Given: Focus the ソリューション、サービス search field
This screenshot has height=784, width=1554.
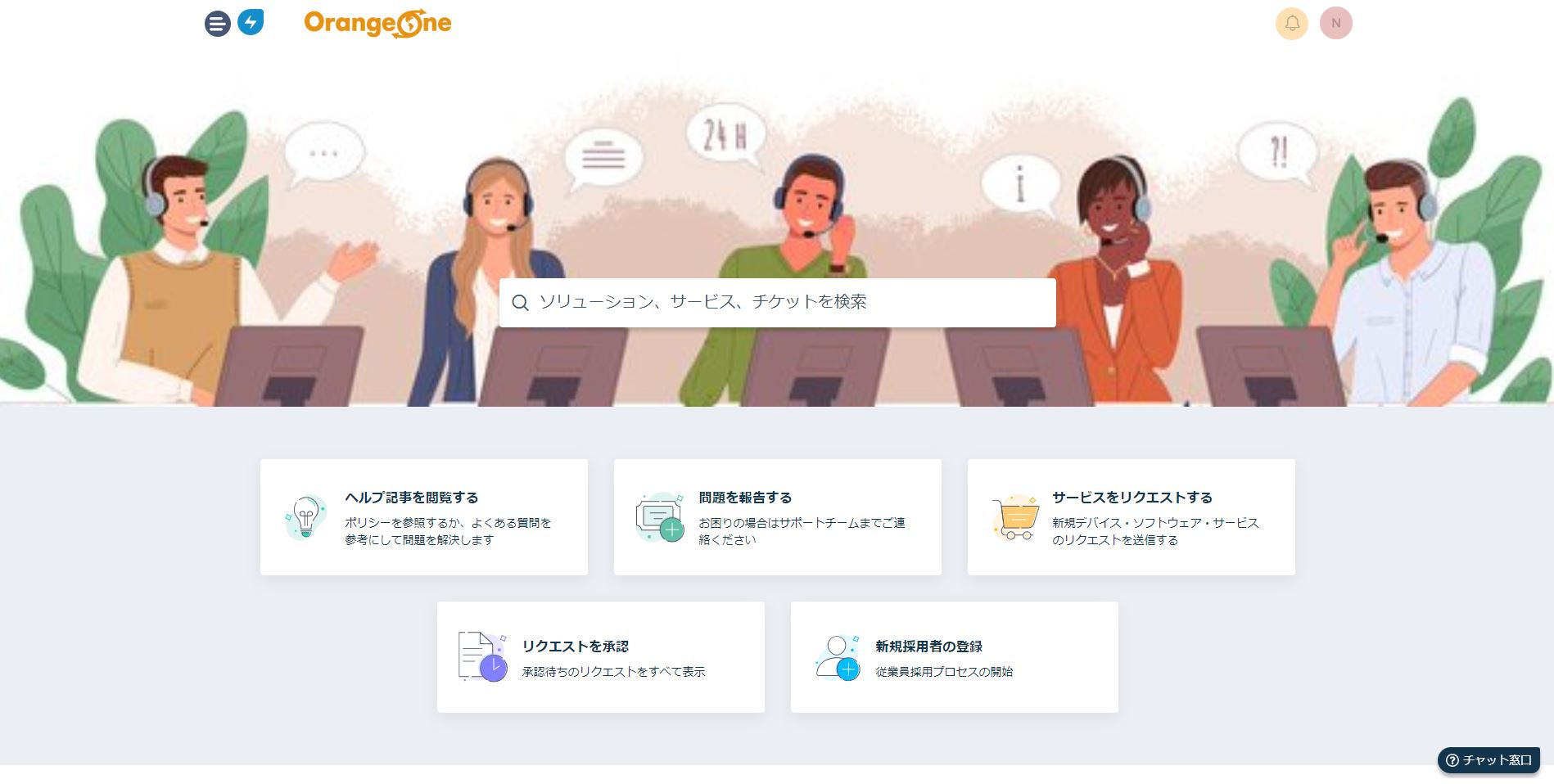Looking at the screenshot, I should pos(778,303).
